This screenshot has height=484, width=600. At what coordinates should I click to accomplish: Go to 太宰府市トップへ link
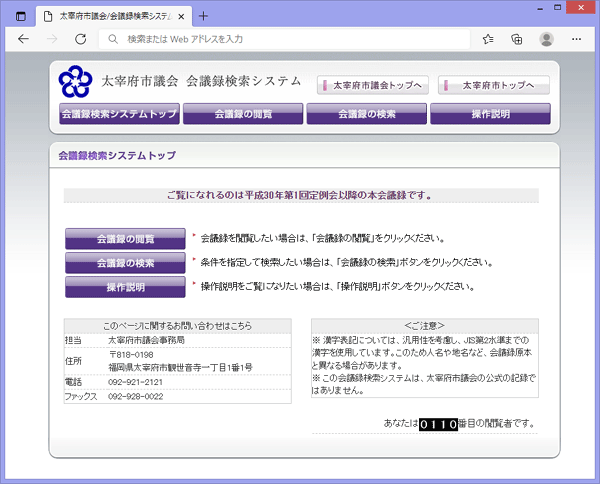click(x=494, y=85)
